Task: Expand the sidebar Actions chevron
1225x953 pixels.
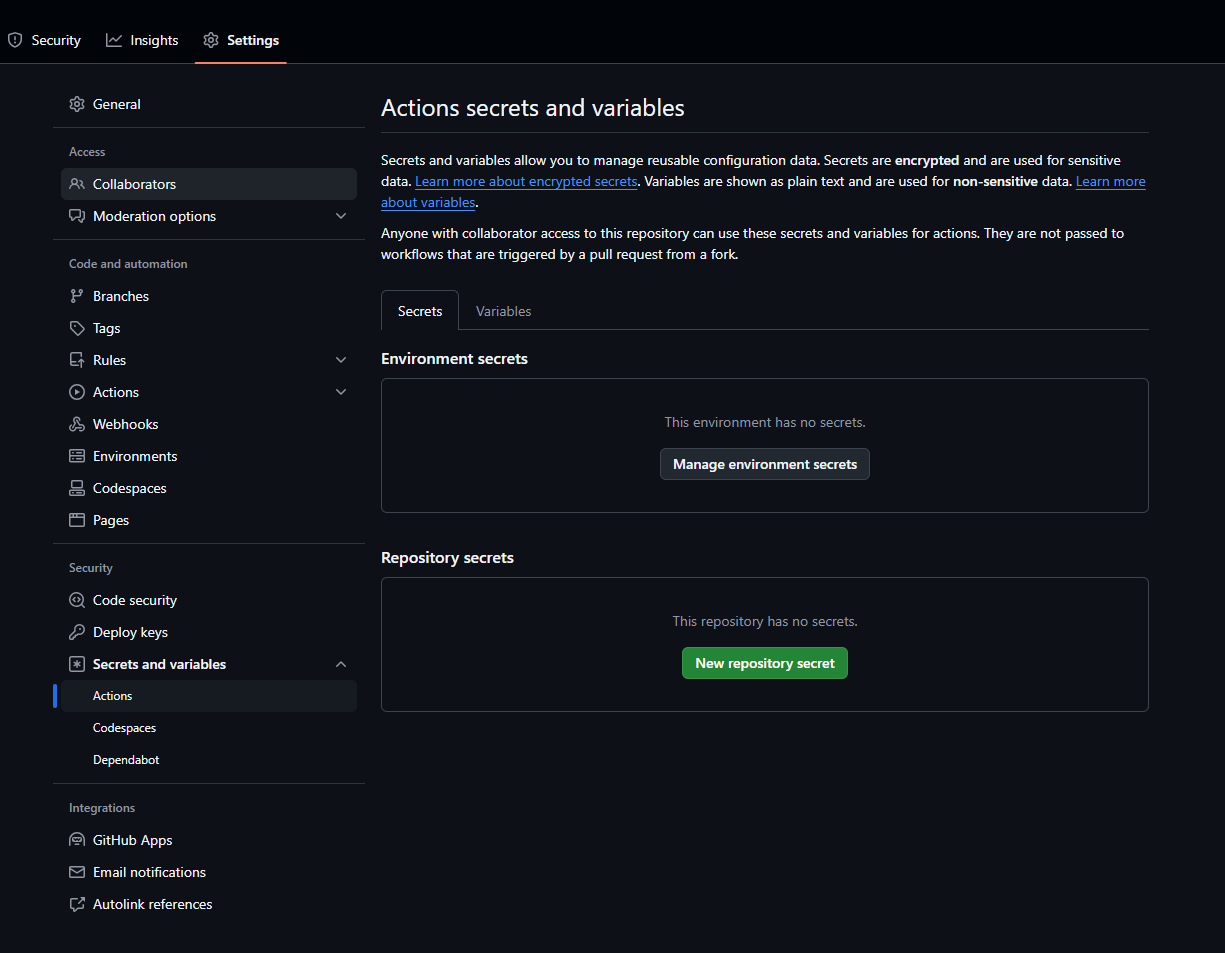Action: pyautogui.click(x=341, y=392)
